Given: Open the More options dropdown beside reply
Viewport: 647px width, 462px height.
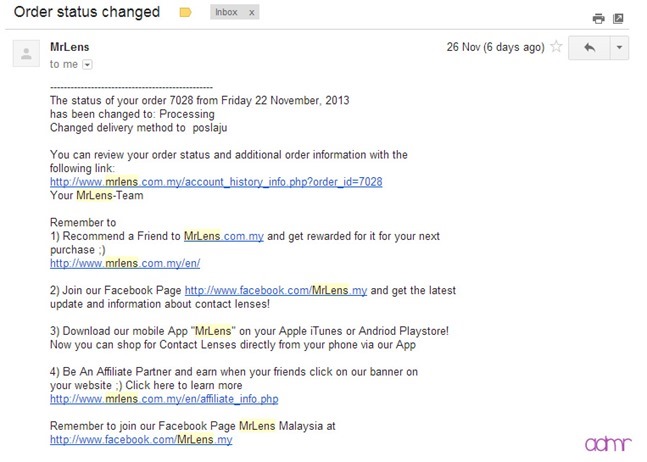Looking at the screenshot, I should pos(619,47).
